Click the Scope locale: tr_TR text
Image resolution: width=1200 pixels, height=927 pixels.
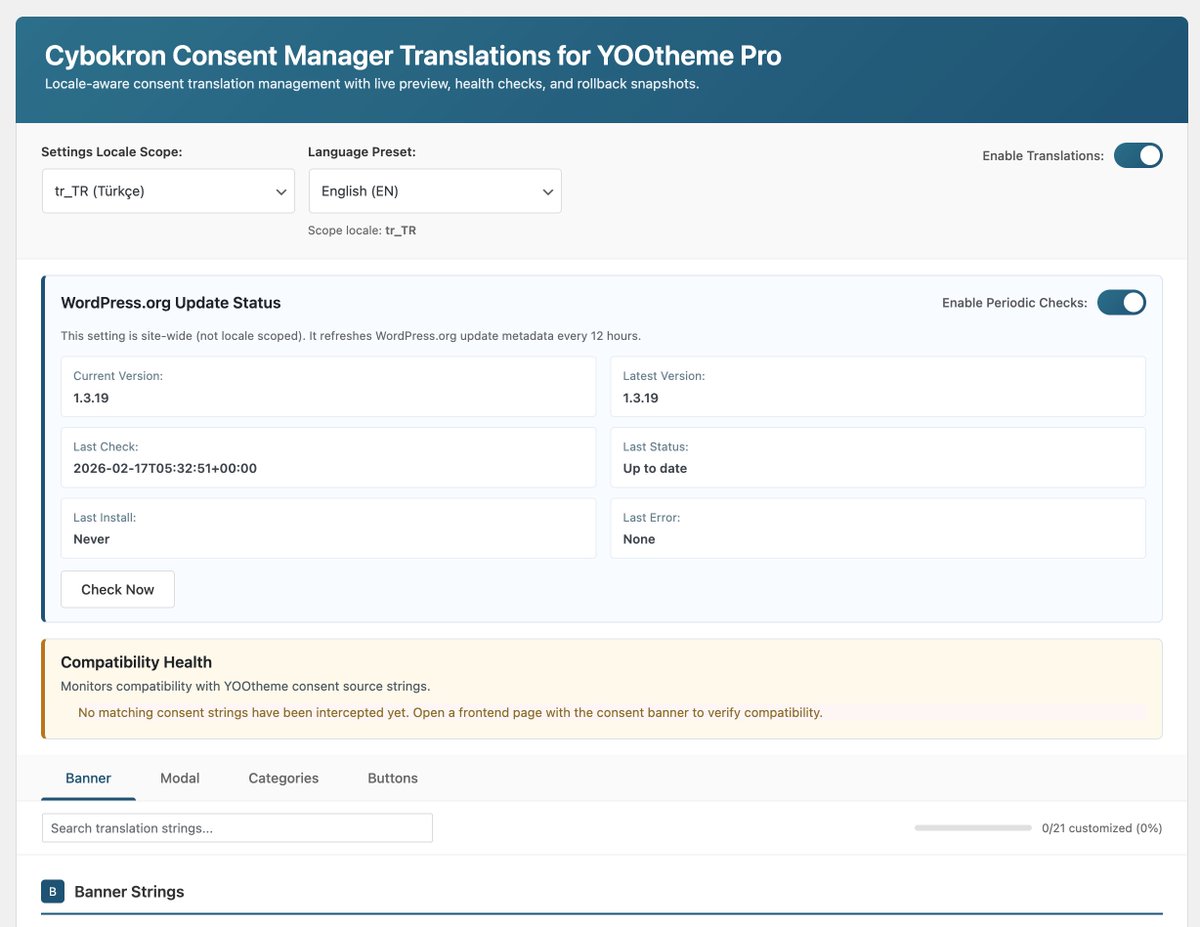[362, 230]
